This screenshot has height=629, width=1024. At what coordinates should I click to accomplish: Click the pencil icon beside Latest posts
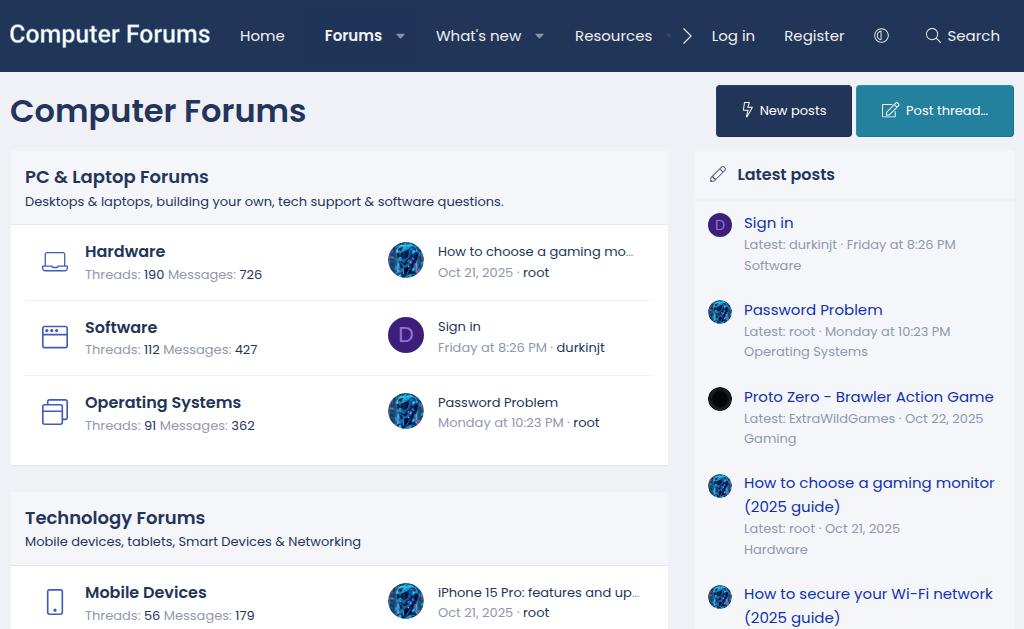718,175
